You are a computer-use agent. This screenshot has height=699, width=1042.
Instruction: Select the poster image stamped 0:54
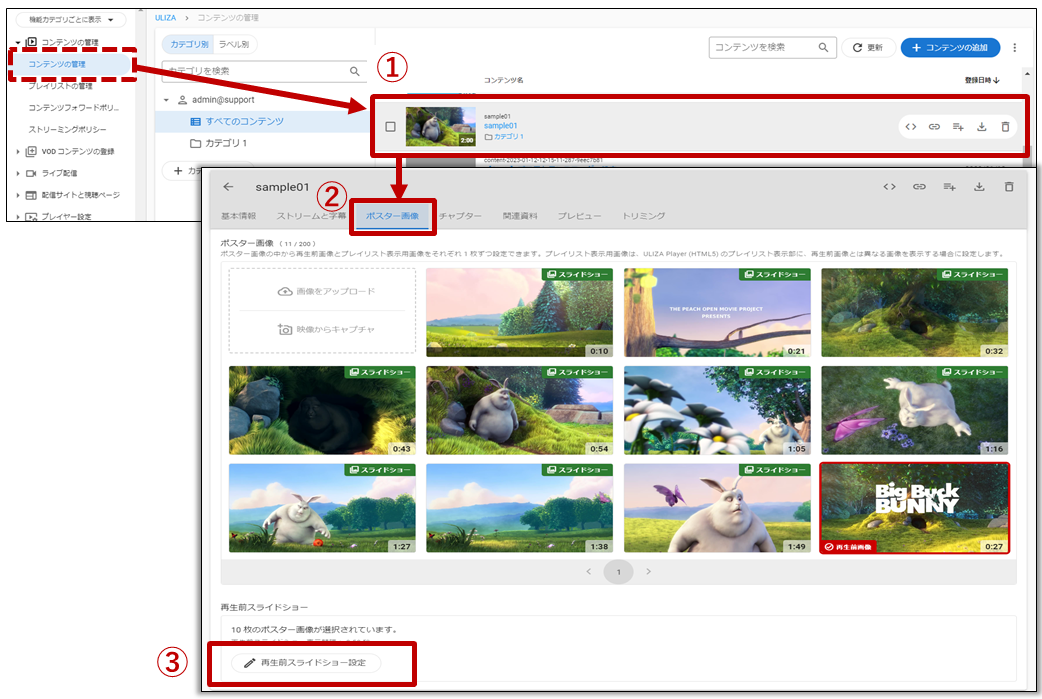point(520,411)
